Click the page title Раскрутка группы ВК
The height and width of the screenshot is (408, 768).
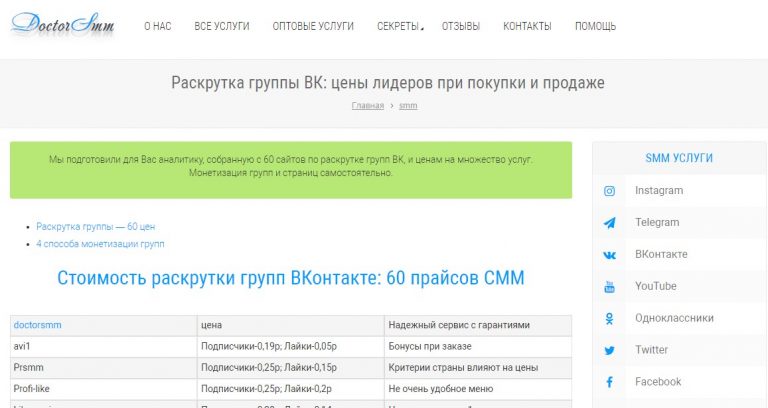(387, 83)
